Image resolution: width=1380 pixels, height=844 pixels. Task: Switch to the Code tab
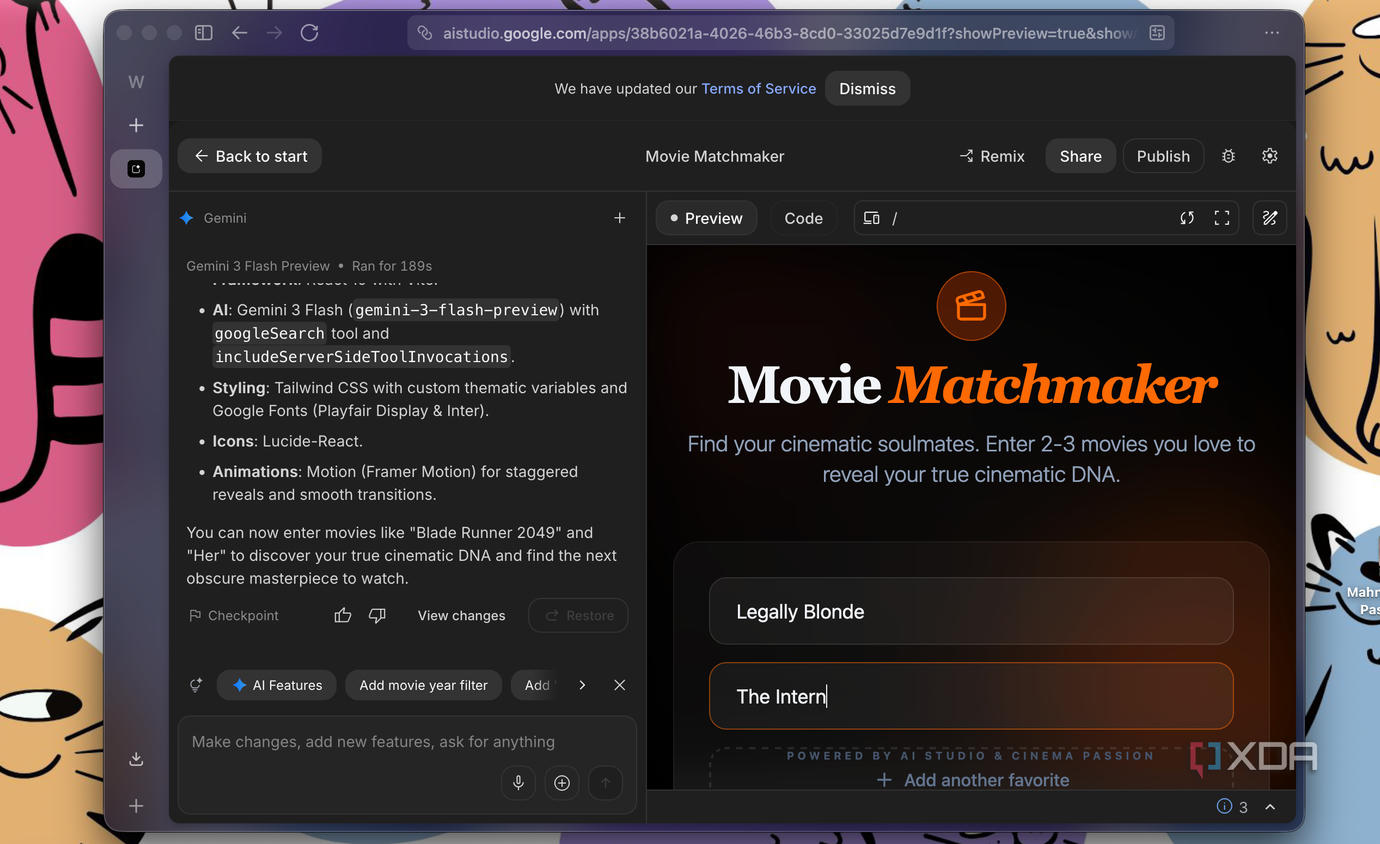click(x=804, y=218)
